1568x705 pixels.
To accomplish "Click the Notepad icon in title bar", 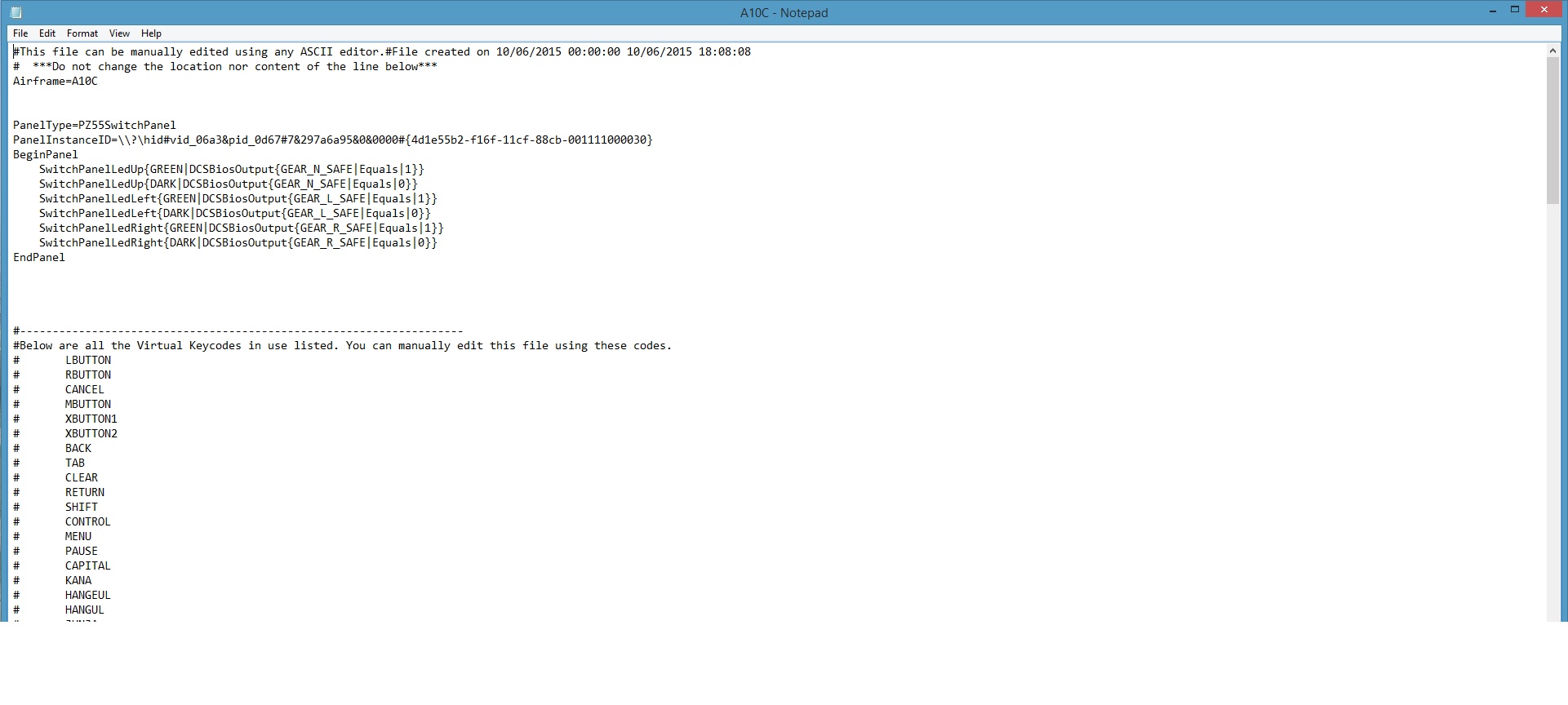I will point(16,12).
